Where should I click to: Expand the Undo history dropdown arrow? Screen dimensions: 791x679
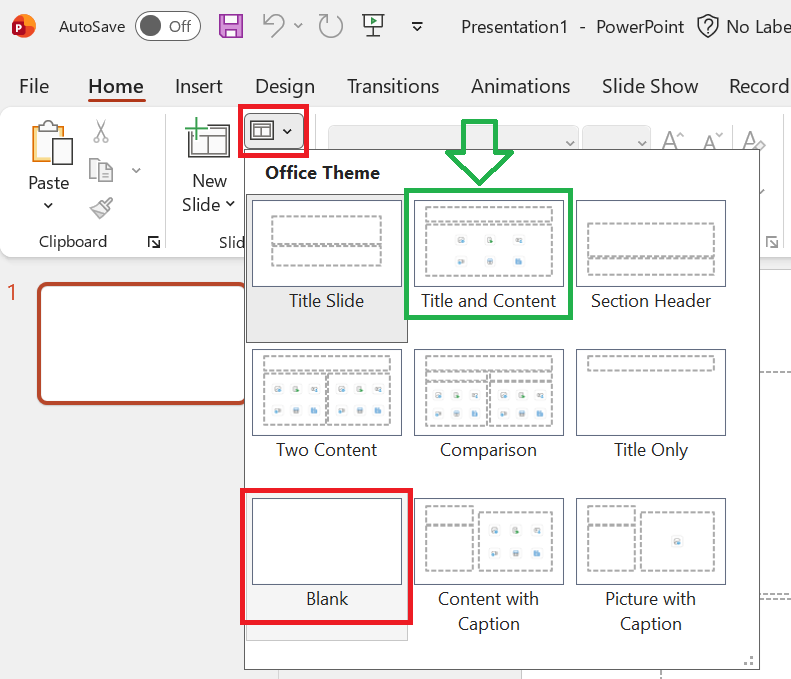pos(298,26)
